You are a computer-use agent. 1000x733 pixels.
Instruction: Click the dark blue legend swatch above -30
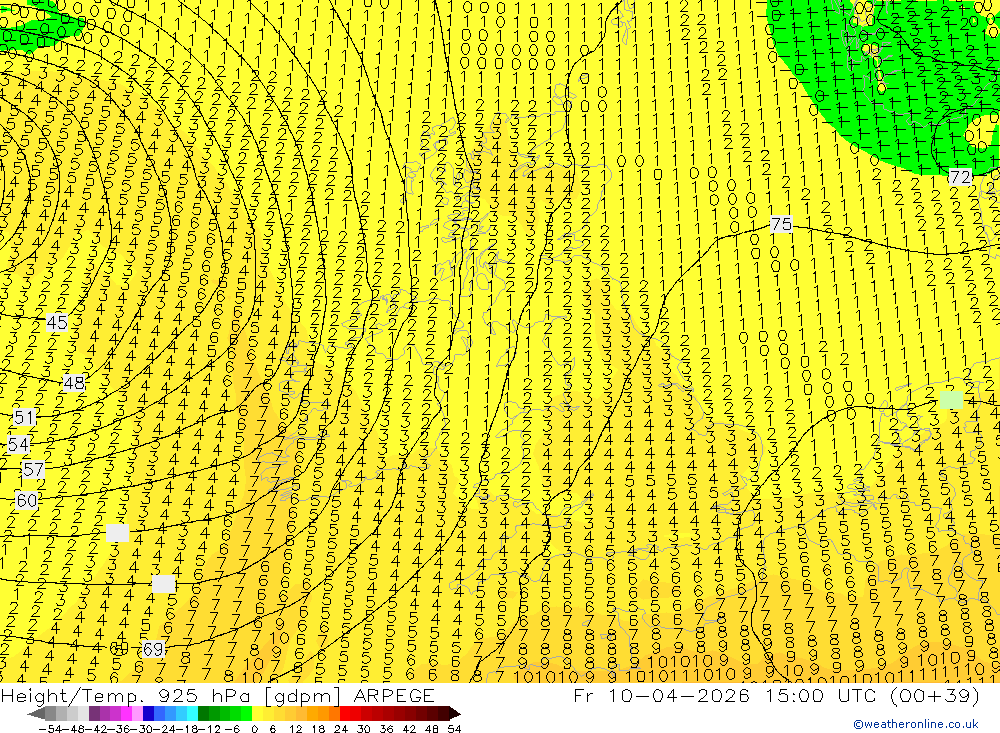148,713
